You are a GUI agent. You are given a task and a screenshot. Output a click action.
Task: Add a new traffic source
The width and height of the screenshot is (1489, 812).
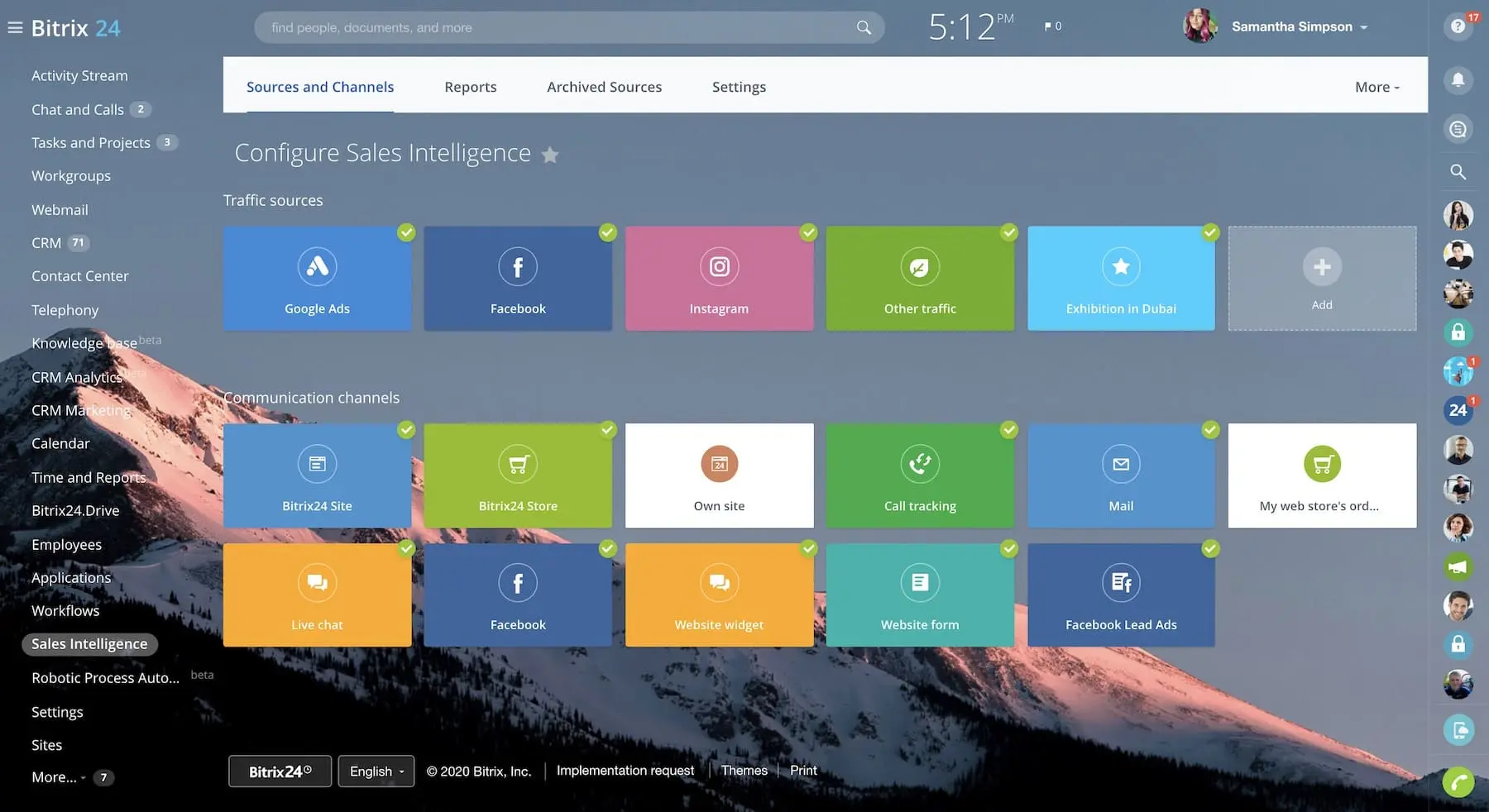(1321, 279)
